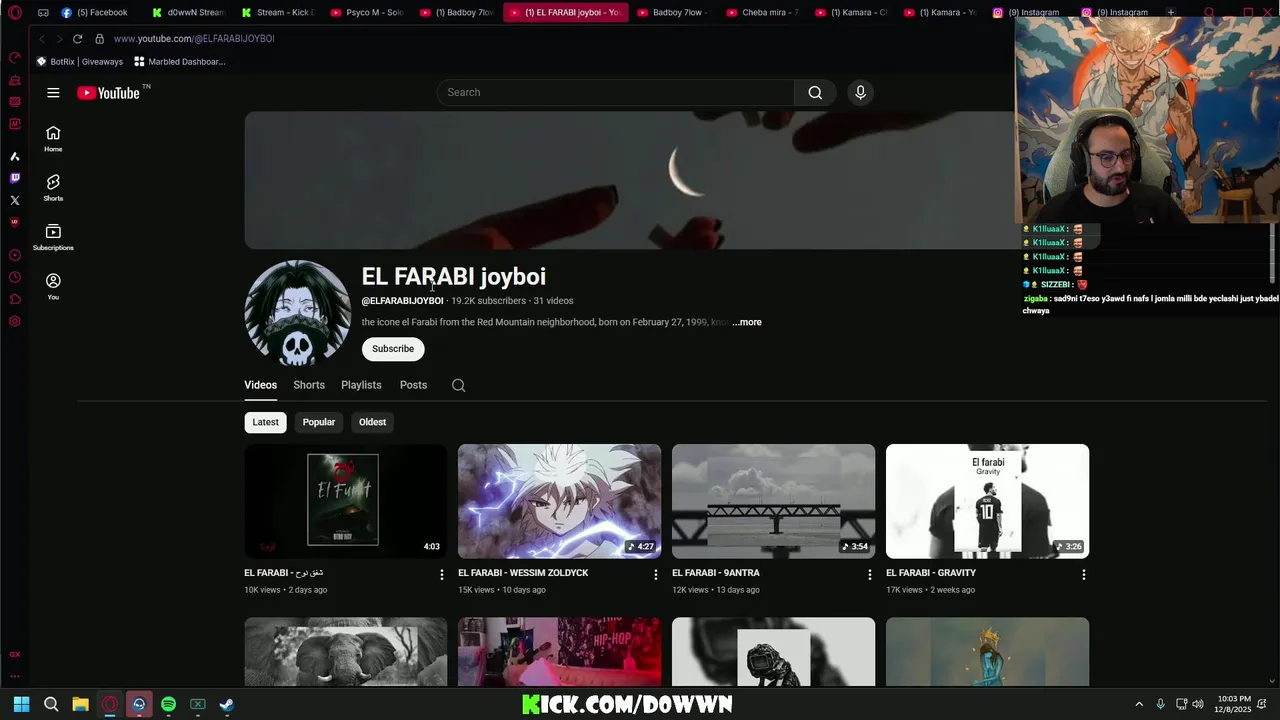This screenshot has height=720, width=1280.
Task: Open the You section in sidebar
Action: (x=53, y=286)
